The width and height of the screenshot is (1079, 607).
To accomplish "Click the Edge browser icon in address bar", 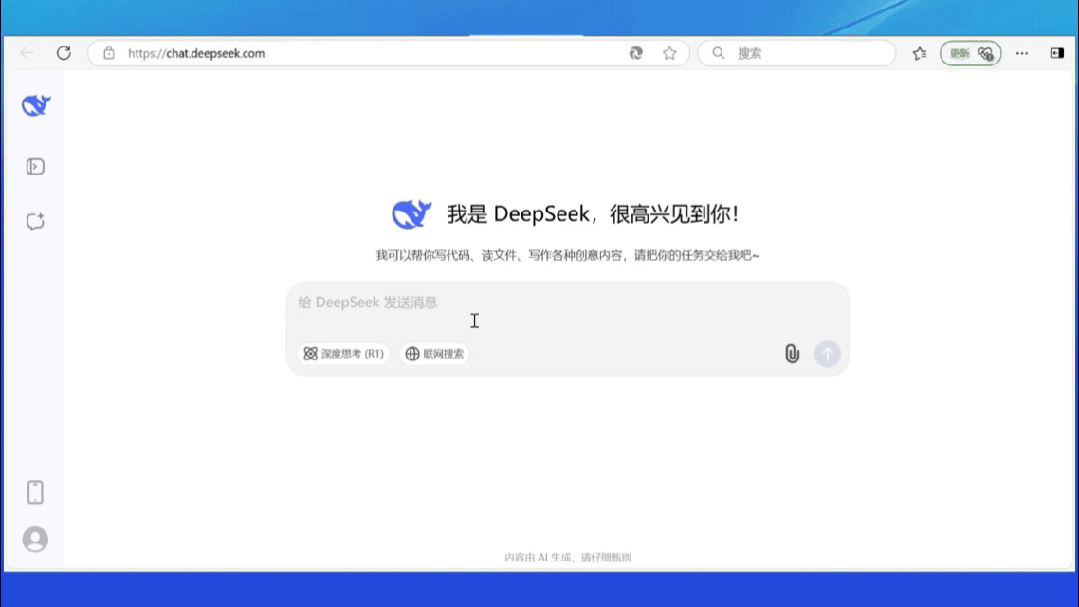I will (636, 53).
